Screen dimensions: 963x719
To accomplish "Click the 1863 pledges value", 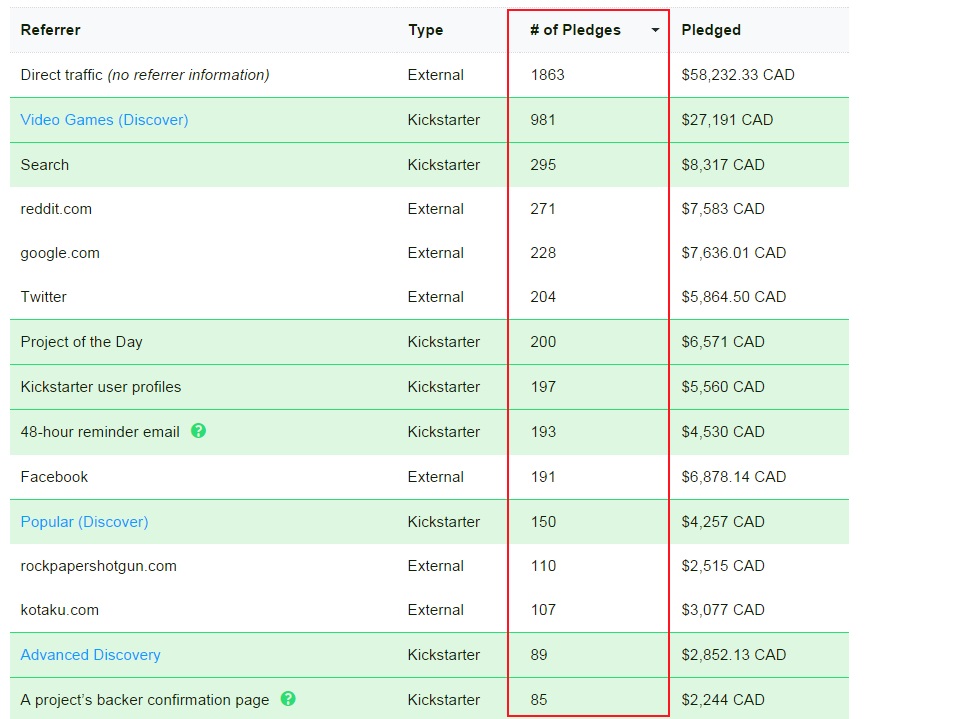I will [x=548, y=75].
